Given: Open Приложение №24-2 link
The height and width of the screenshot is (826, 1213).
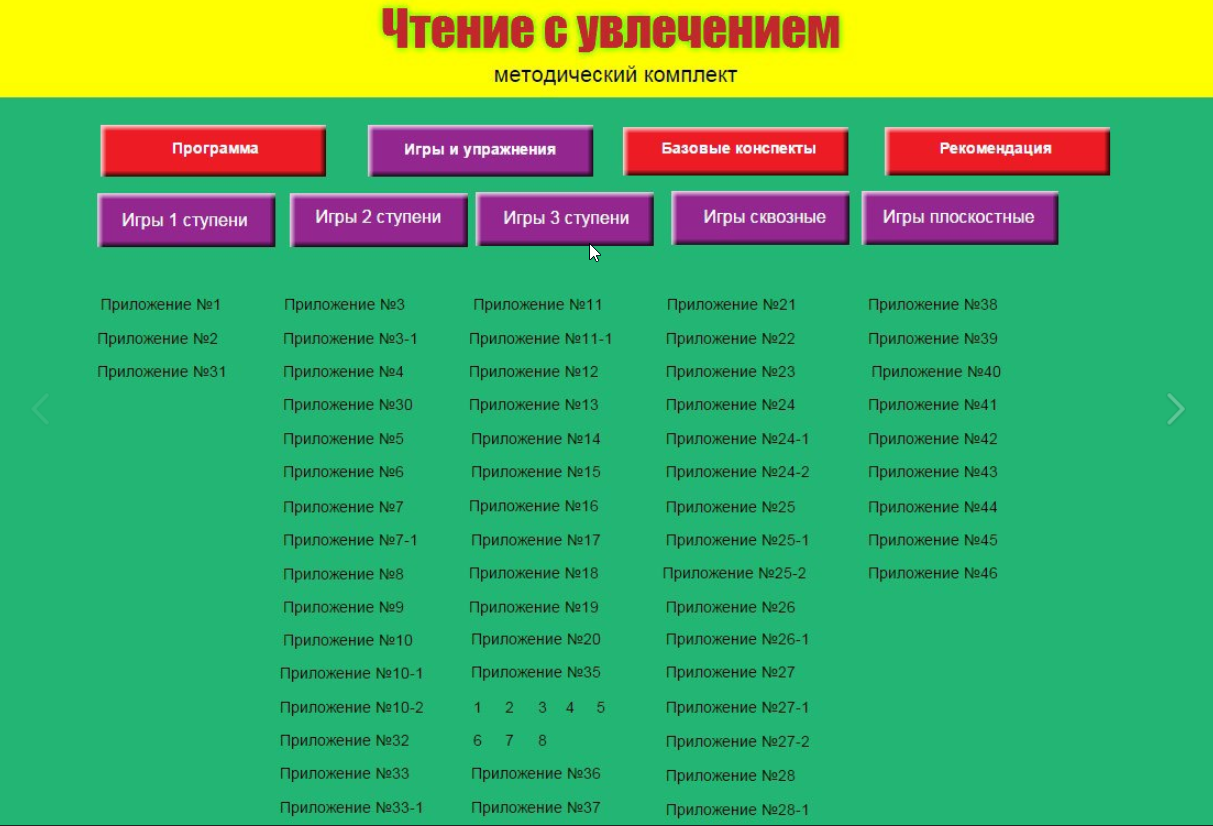Looking at the screenshot, I should [x=737, y=472].
